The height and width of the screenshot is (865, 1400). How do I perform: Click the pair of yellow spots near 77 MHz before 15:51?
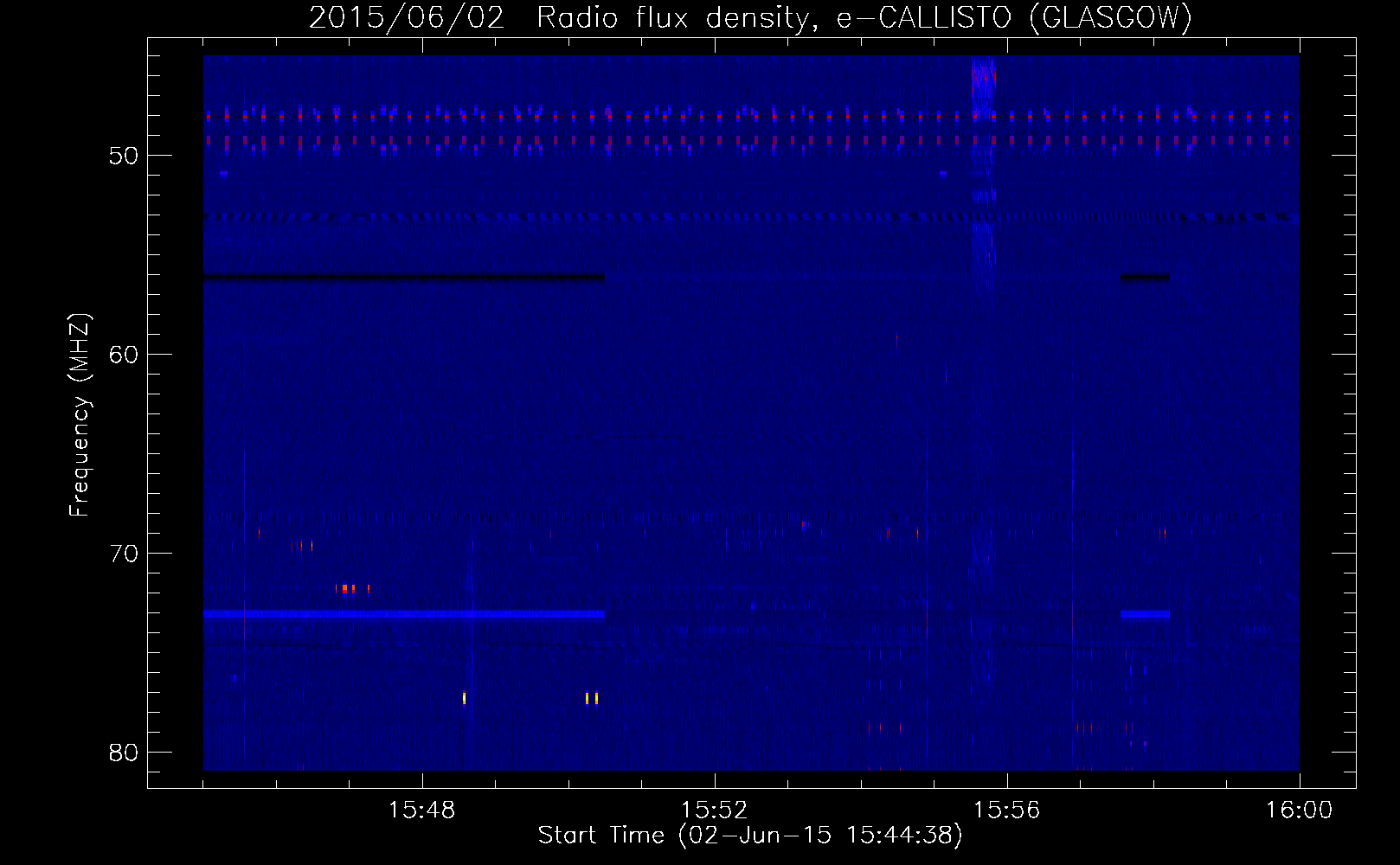coord(592,698)
